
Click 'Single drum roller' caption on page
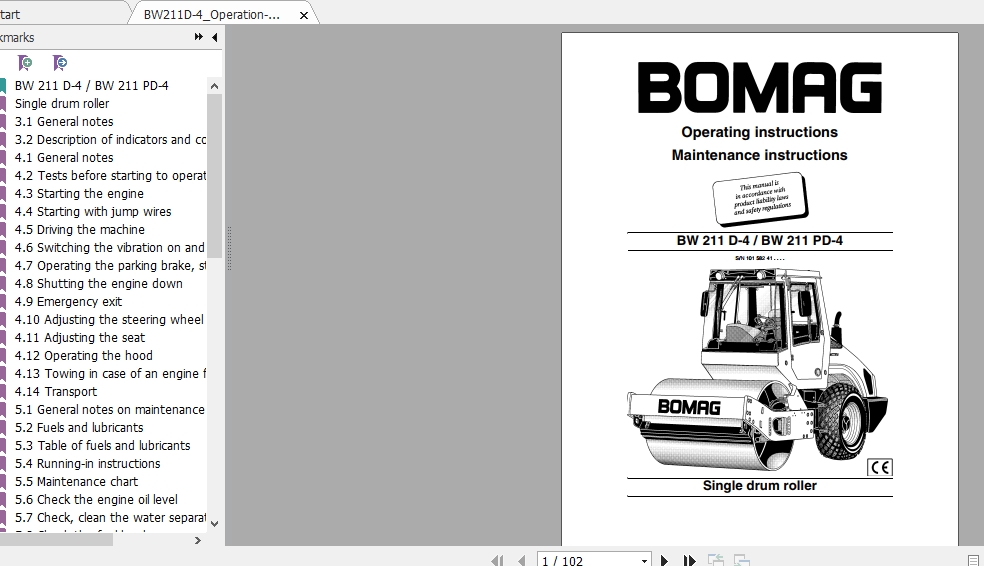point(759,486)
